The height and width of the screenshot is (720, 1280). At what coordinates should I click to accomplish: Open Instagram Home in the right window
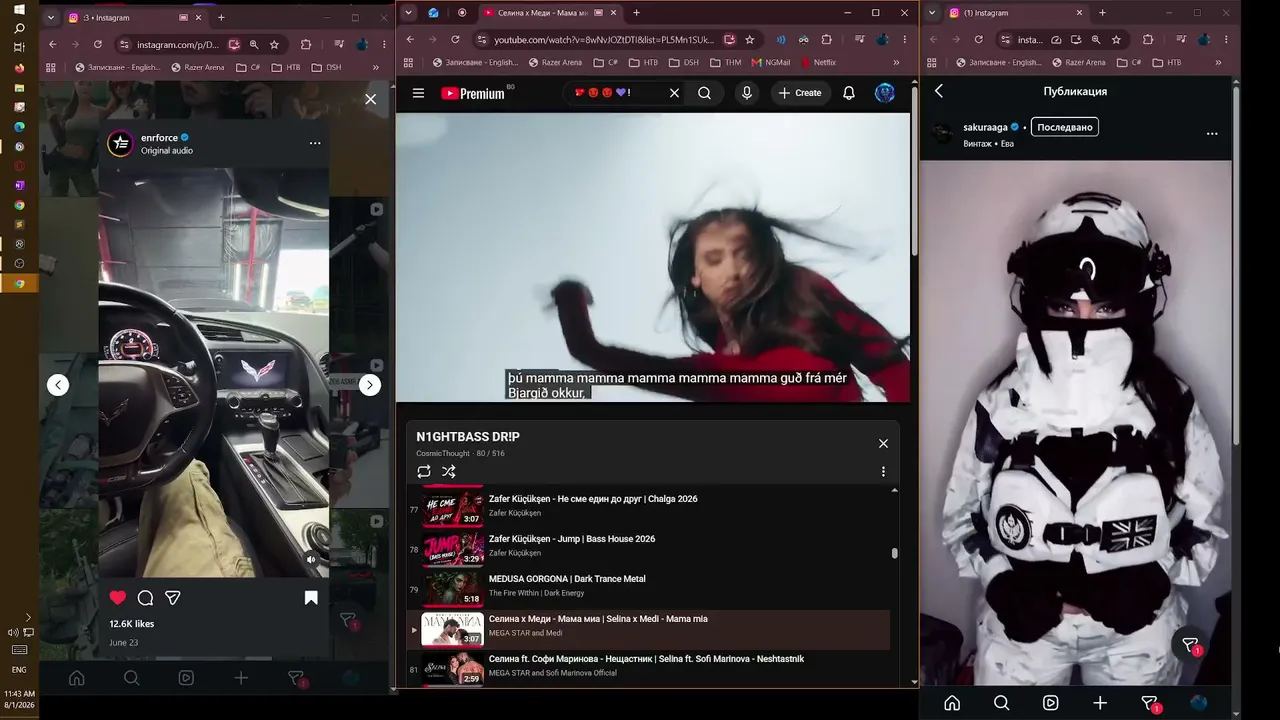(x=952, y=703)
